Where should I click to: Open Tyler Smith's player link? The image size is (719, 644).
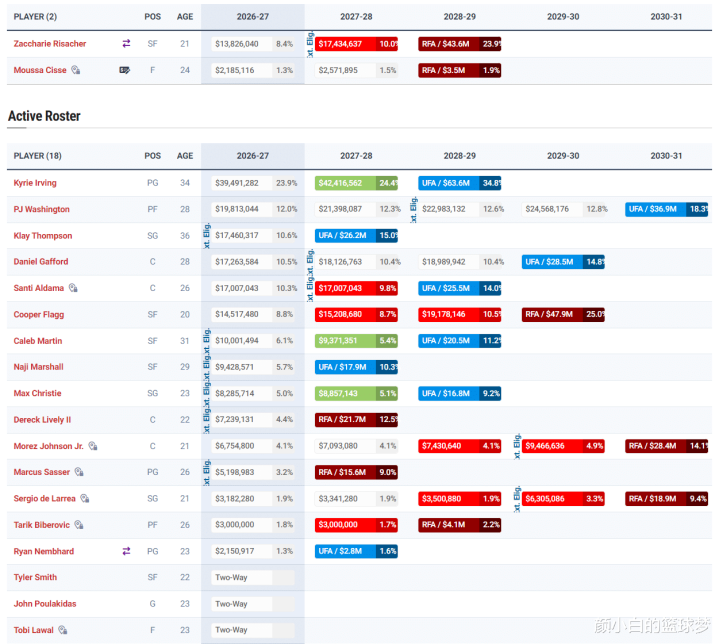point(35,577)
